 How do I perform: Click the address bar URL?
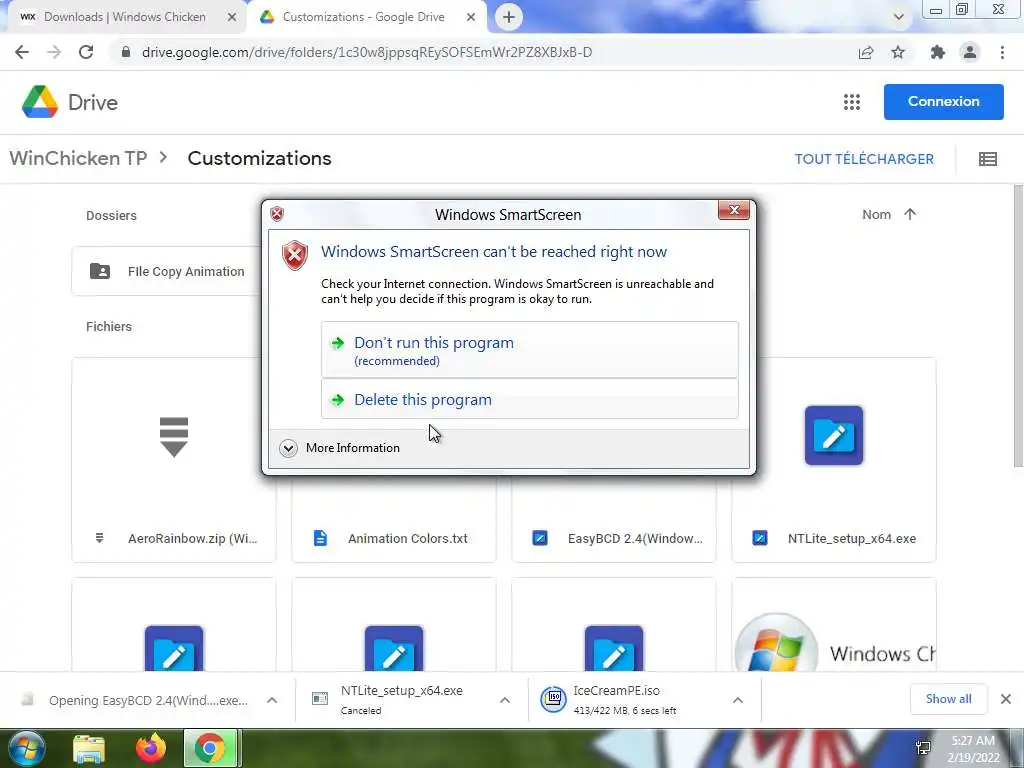(367, 52)
